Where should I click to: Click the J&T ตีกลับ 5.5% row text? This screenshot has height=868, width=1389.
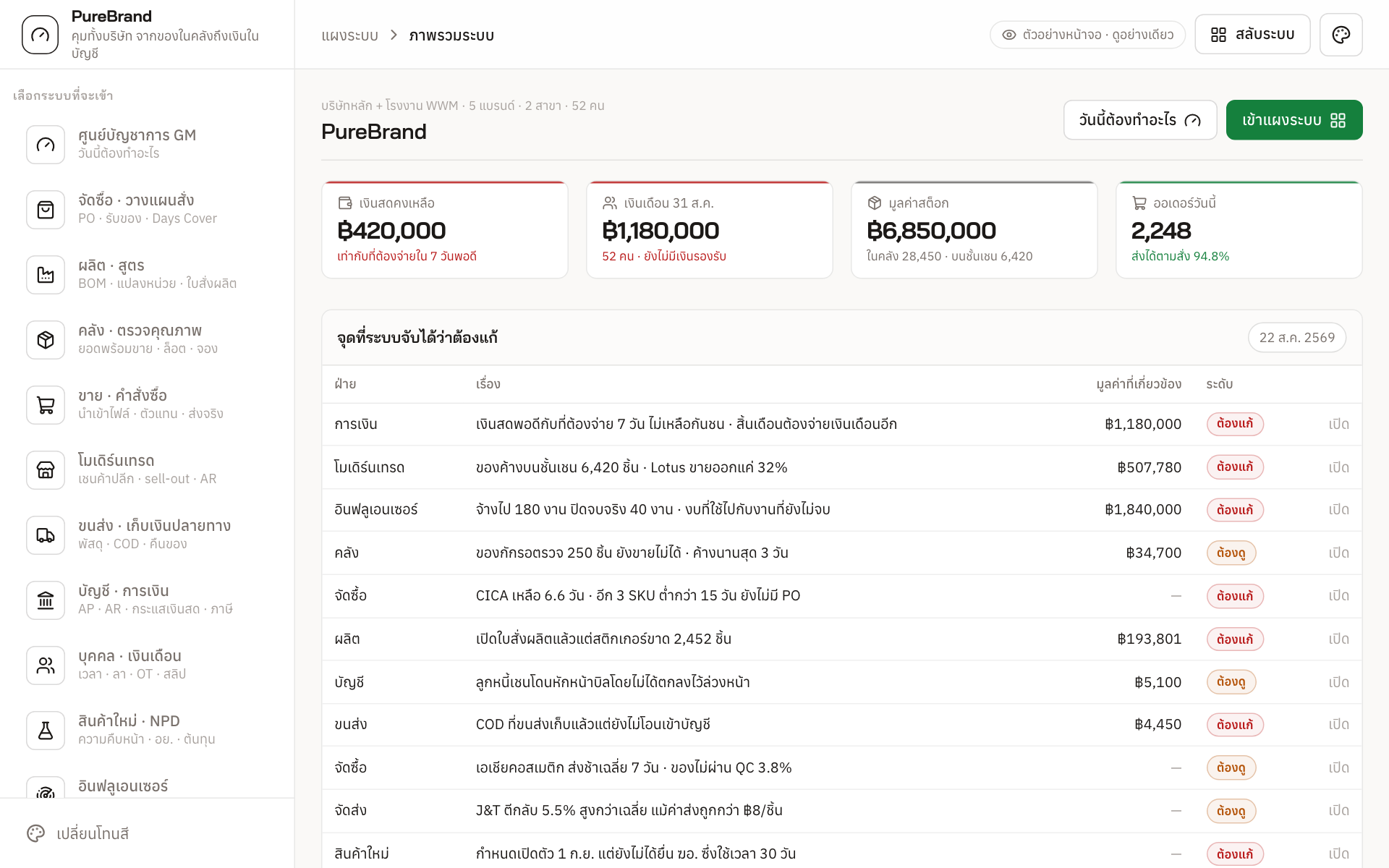629,810
